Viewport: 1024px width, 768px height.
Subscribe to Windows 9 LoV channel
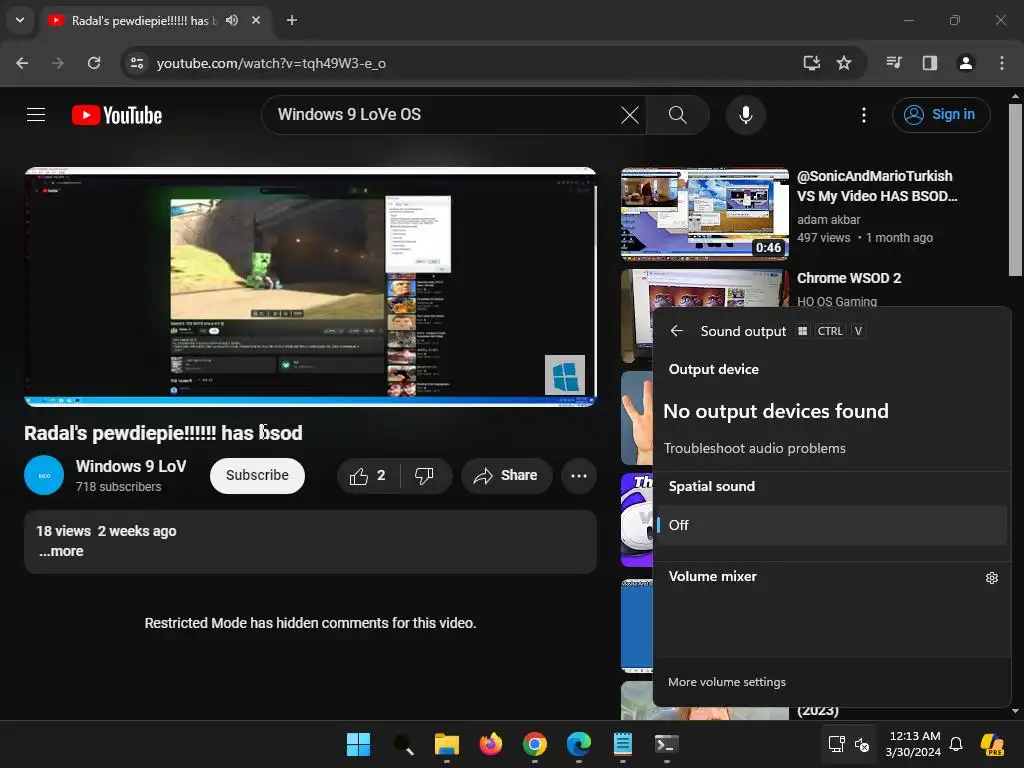(x=257, y=475)
